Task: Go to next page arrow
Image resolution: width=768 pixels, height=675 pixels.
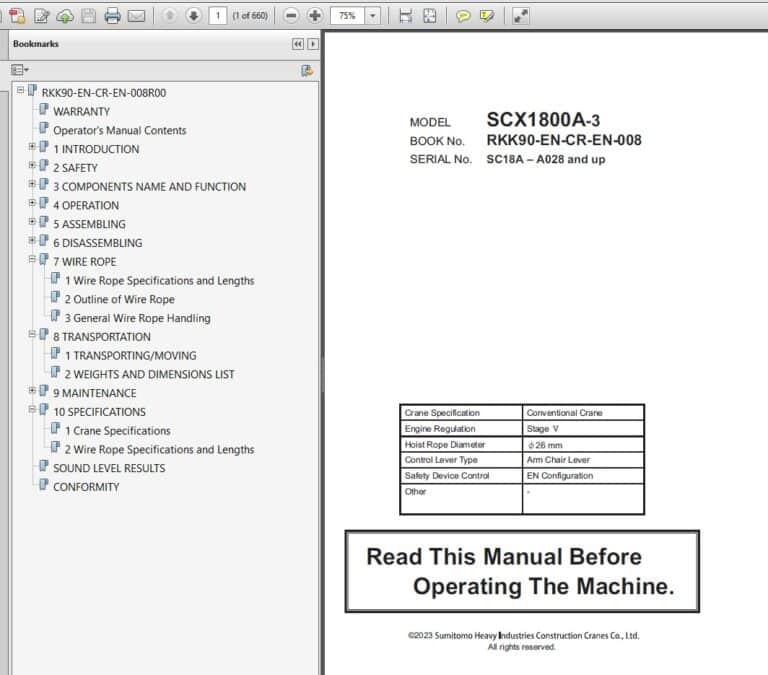Action: (x=193, y=16)
